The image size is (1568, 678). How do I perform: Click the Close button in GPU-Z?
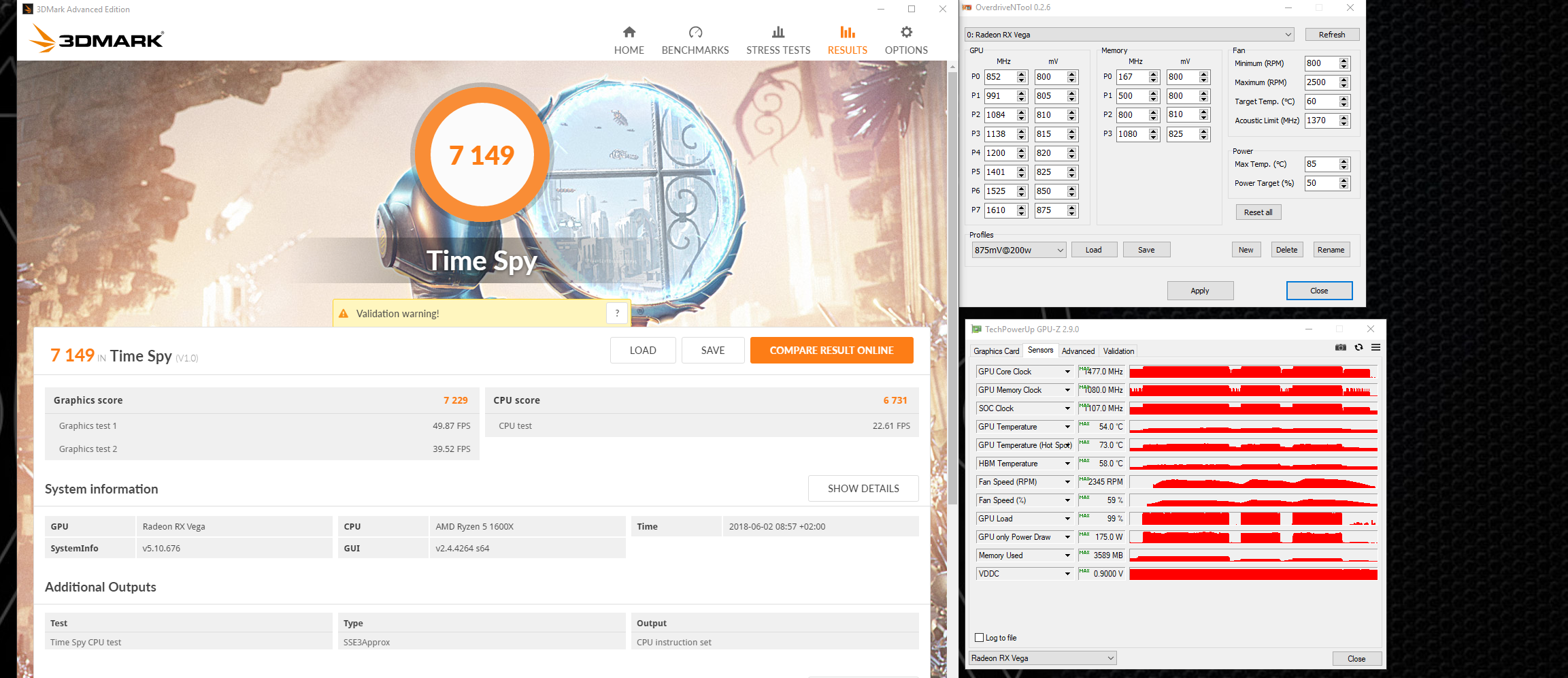point(1356,659)
